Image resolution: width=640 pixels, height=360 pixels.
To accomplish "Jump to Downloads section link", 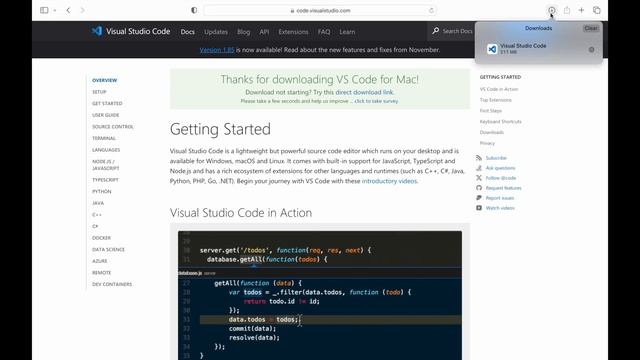I will pos(491,132).
